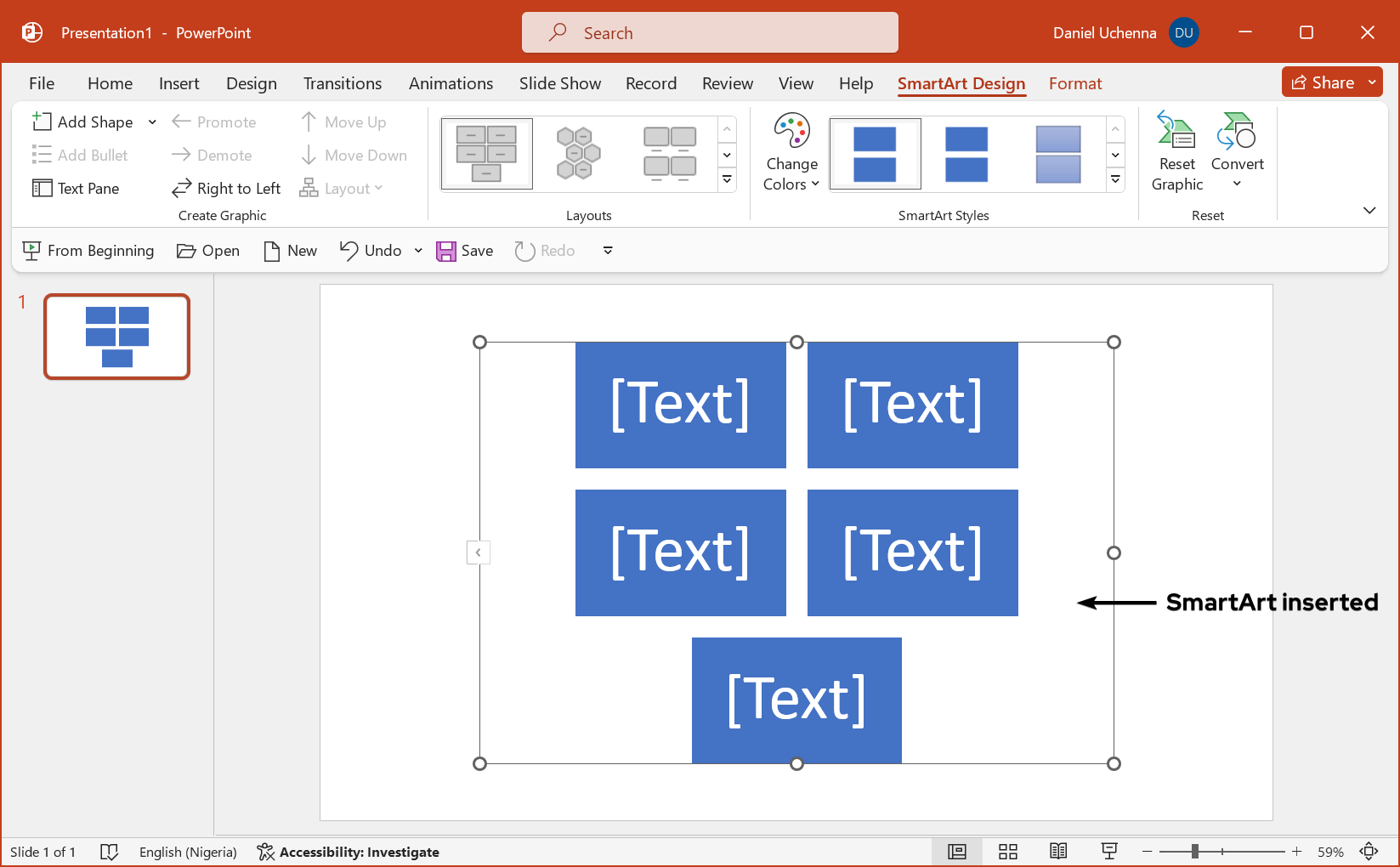Open the Reading View icon
This screenshot has height=867, width=1400.
pyautogui.click(x=1058, y=852)
